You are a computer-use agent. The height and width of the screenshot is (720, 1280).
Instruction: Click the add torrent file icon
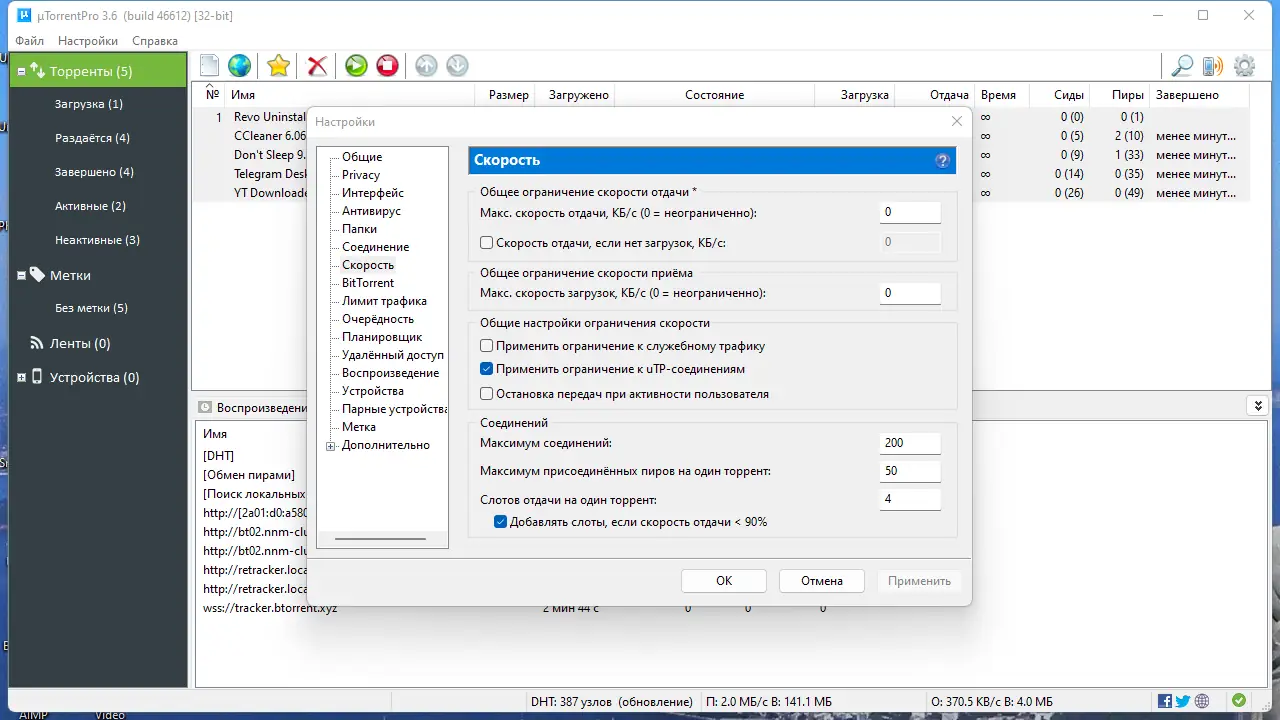pyautogui.click(x=209, y=66)
